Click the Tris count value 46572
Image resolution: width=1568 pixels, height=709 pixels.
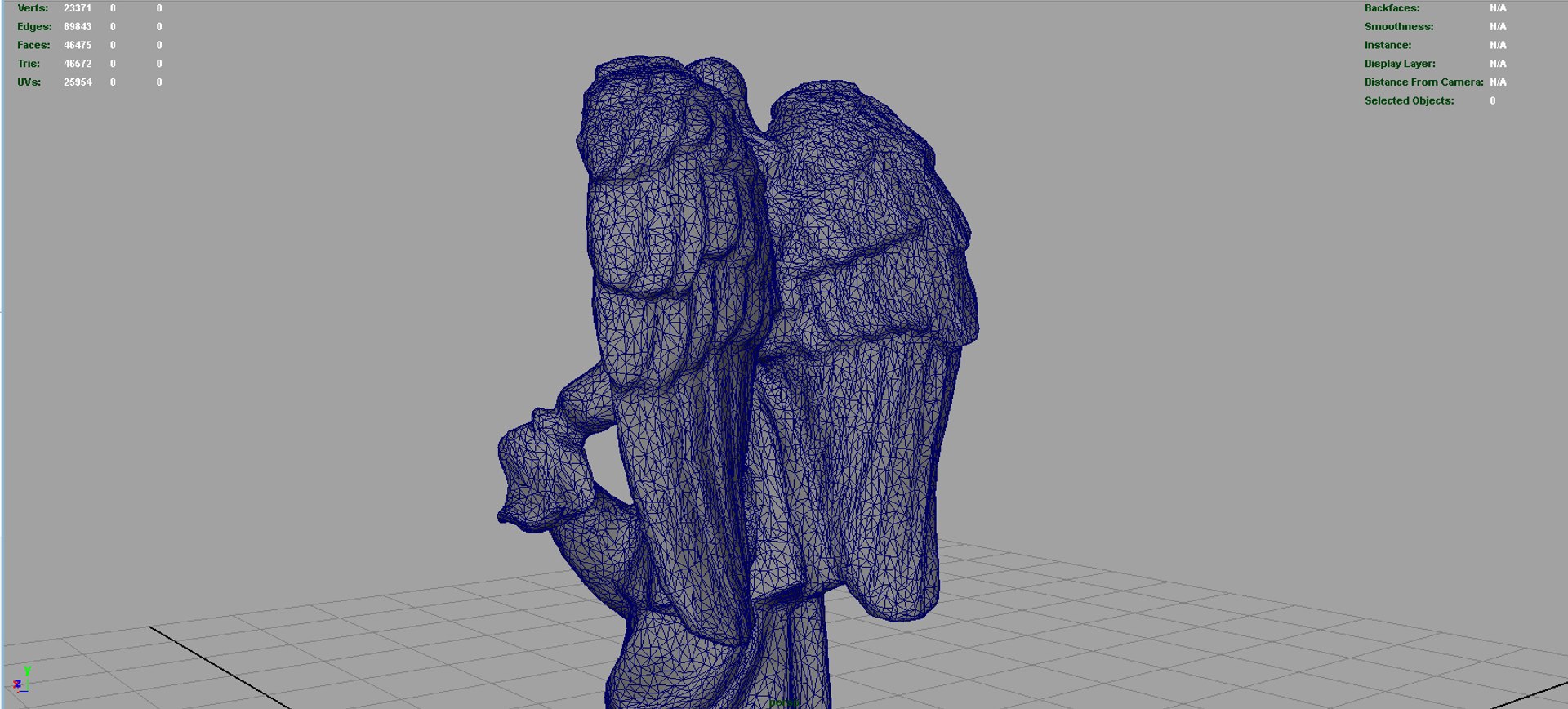(x=78, y=64)
